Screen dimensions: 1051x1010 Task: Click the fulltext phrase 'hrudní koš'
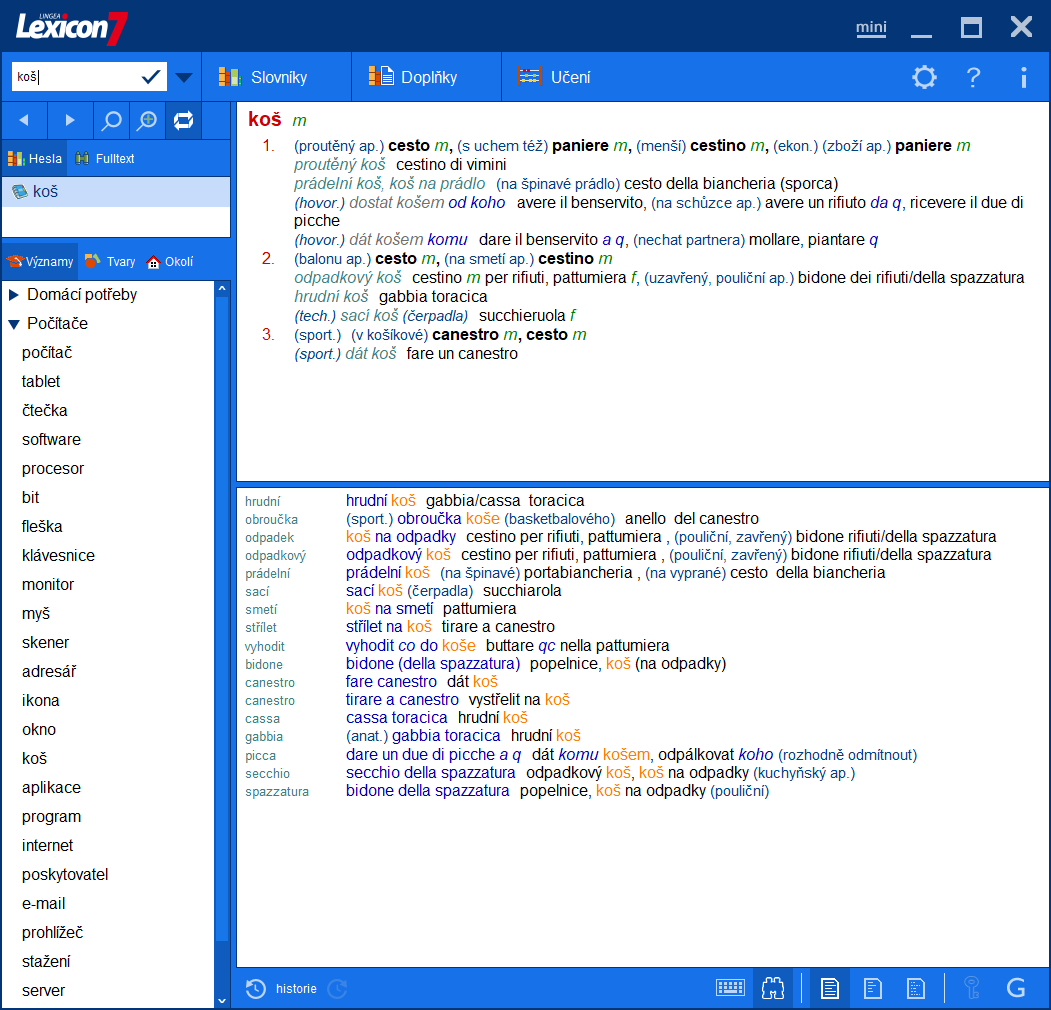pos(381,501)
